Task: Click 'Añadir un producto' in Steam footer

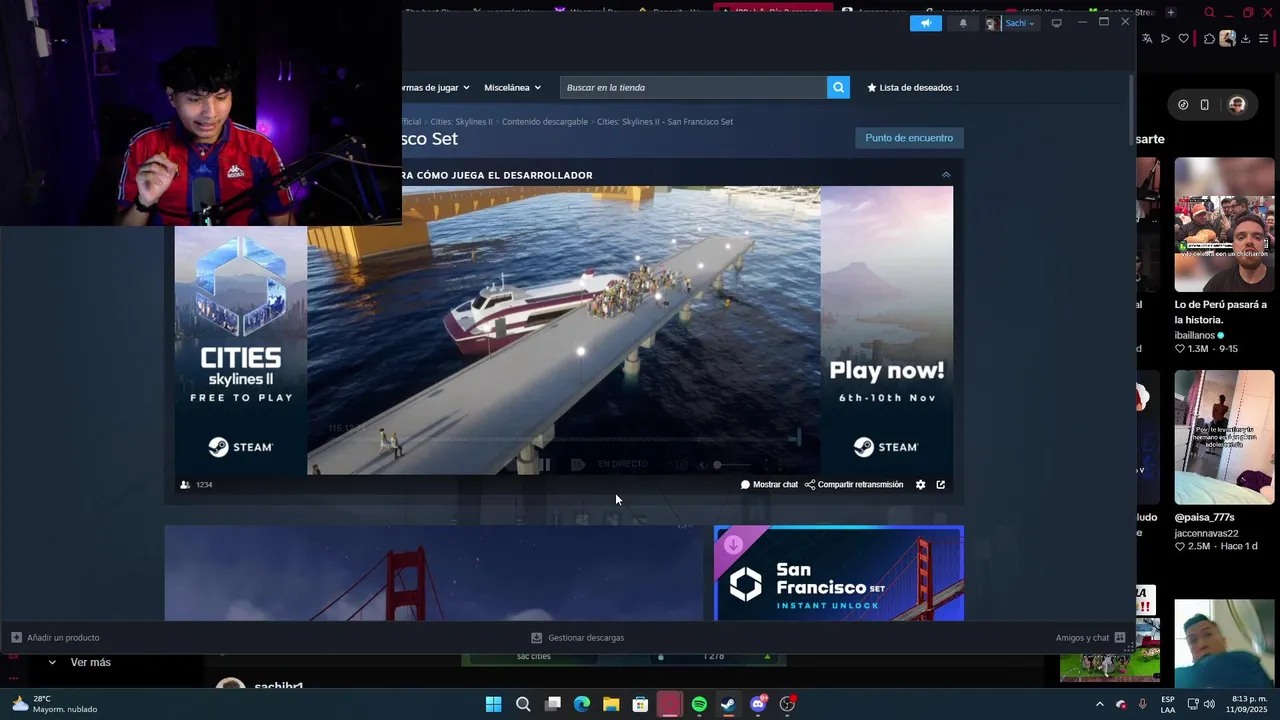Action: (x=55, y=637)
